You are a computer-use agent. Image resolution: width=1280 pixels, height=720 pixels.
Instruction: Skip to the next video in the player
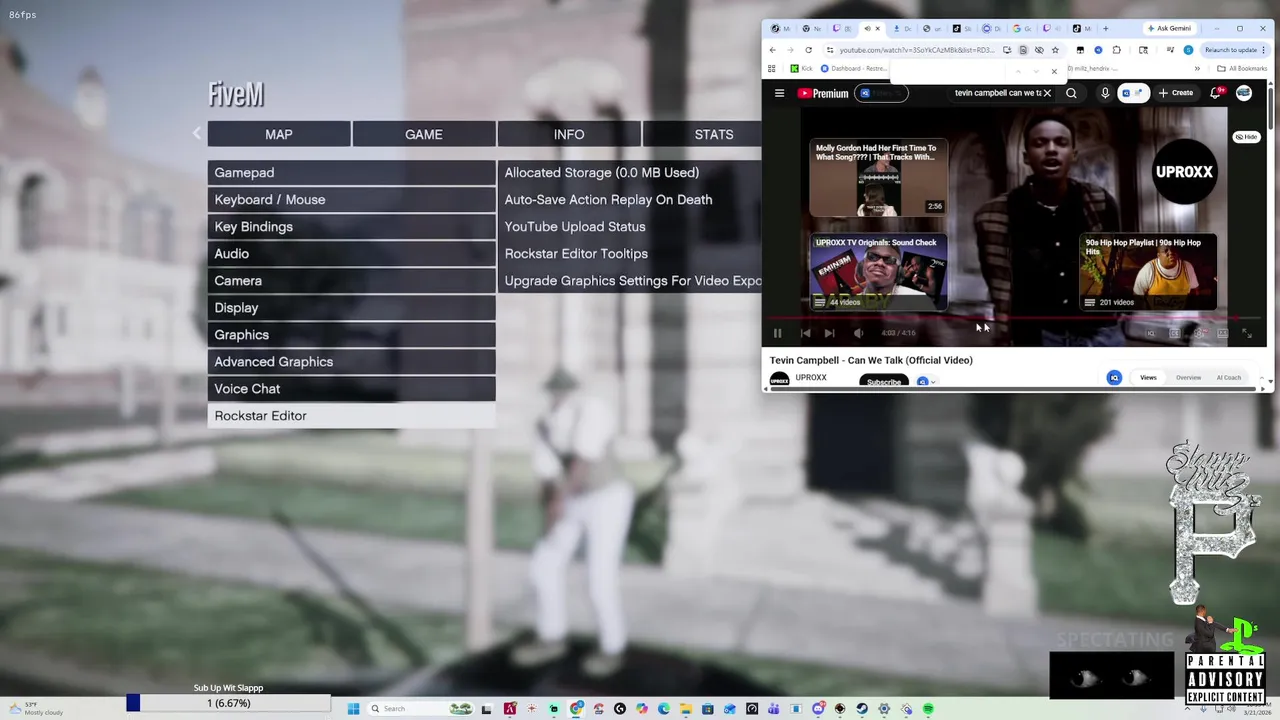pos(829,333)
